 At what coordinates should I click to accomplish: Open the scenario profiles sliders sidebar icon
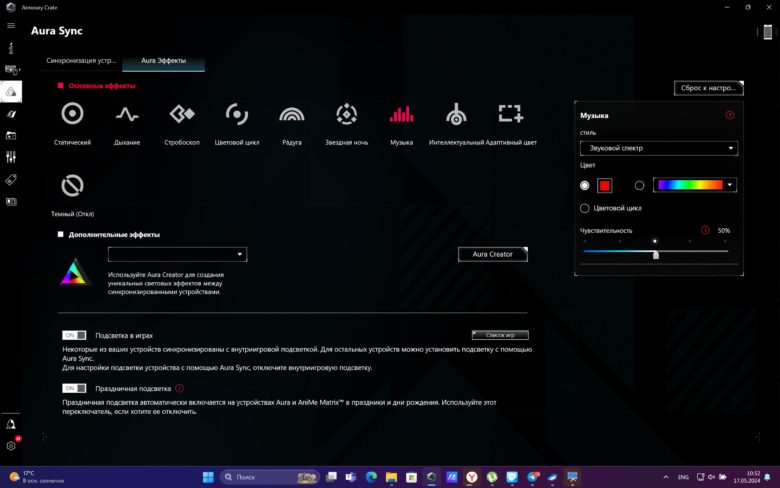[x=11, y=157]
